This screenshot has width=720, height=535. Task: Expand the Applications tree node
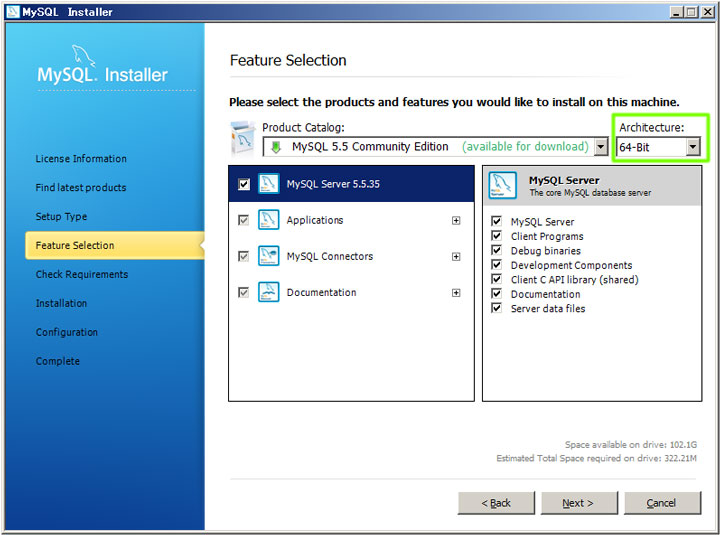[456, 221]
